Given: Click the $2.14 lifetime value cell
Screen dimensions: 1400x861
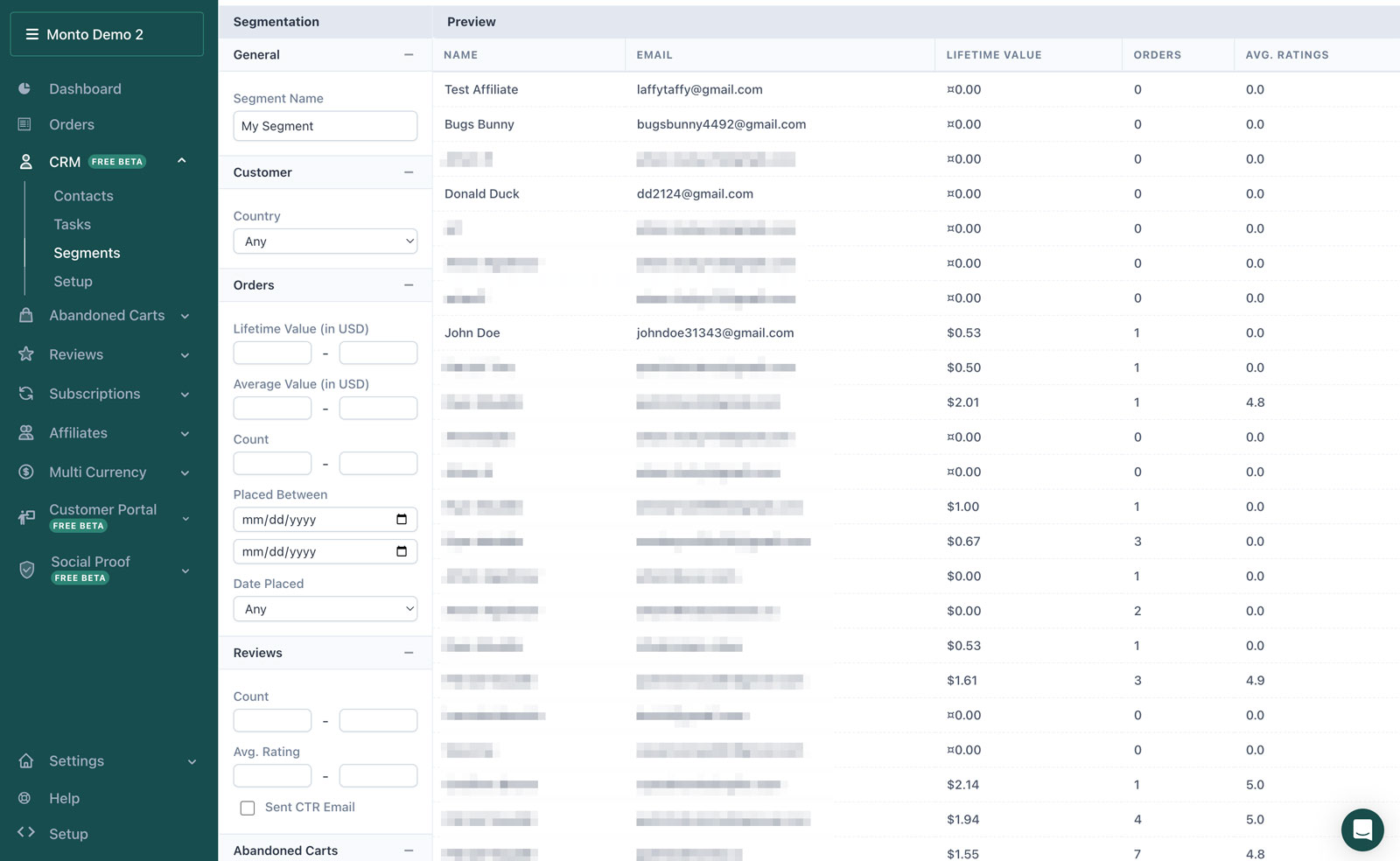Looking at the screenshot, I should click(x=962, y=785).
